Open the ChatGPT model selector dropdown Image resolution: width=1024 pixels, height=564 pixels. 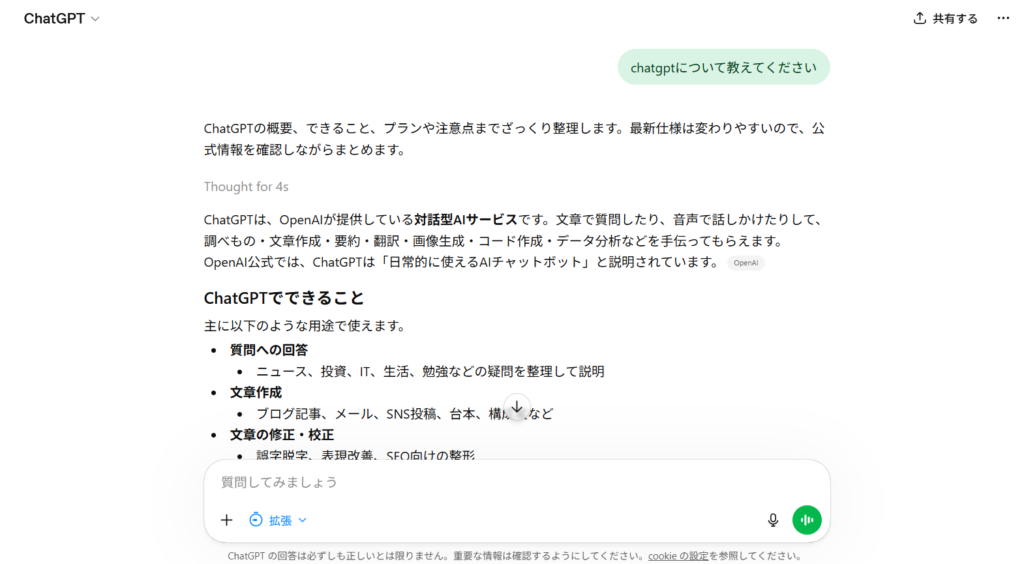click(61, 19)
